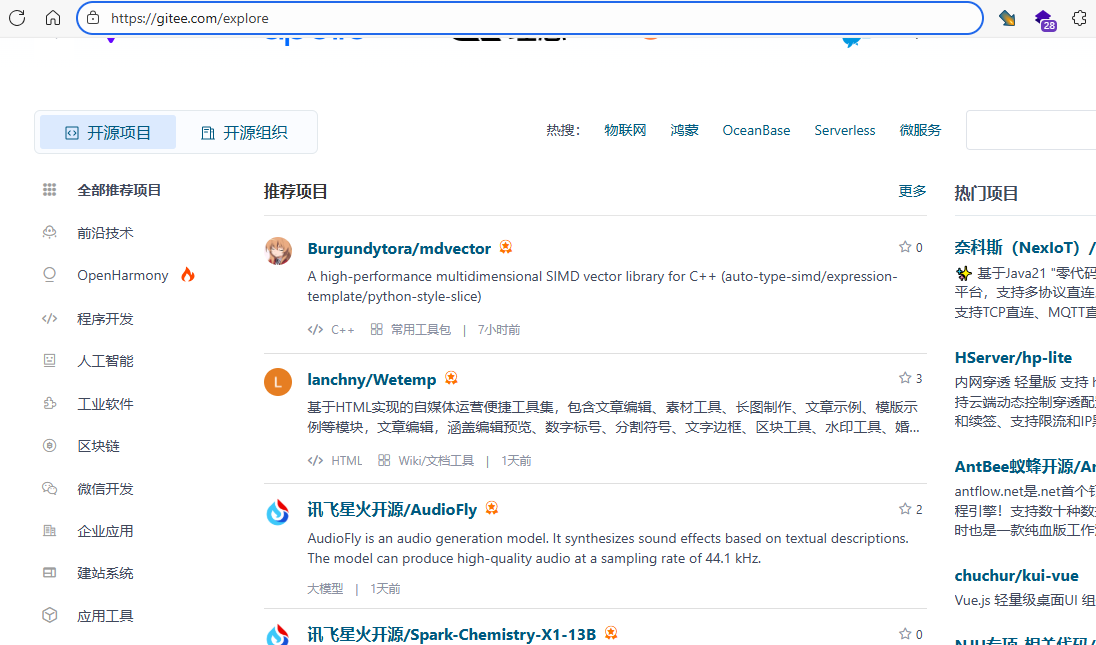This screenshot has height=645, width=1096.
Task: Open OpenHarmony category
Action: [x=123, y=275]
